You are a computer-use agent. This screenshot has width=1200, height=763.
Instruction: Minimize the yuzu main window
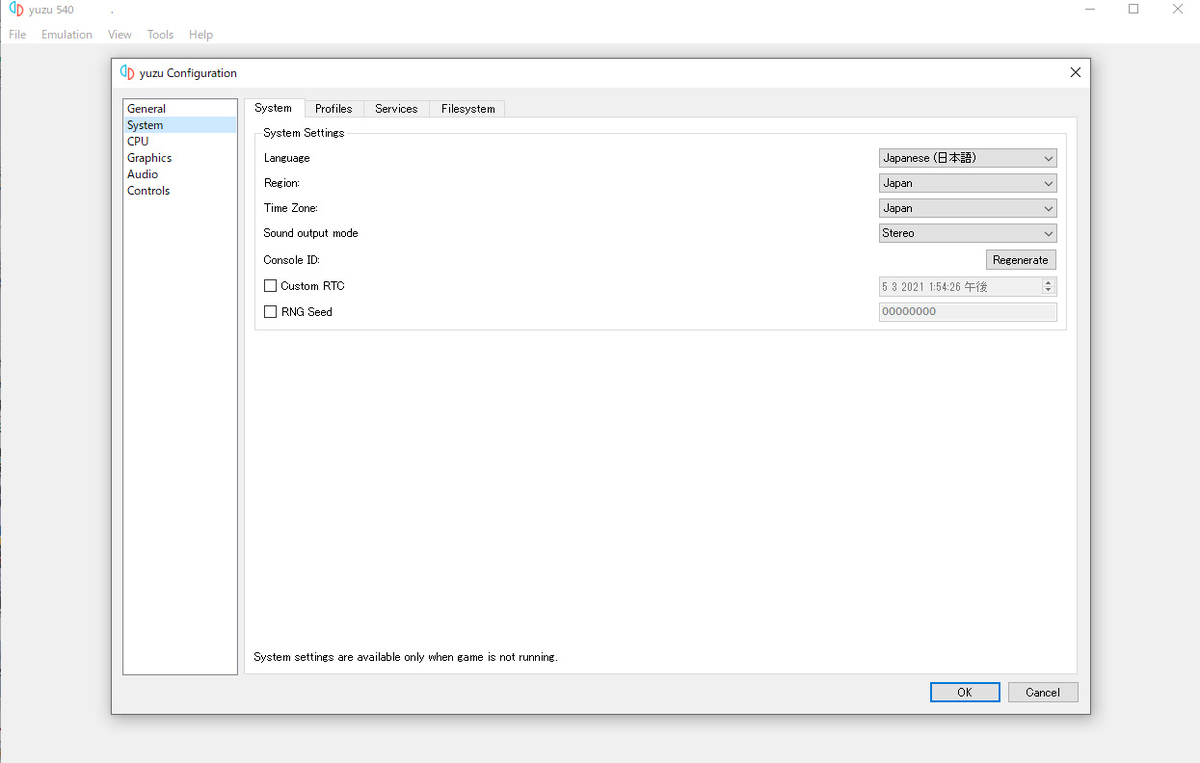click(x=1088, y=9)
